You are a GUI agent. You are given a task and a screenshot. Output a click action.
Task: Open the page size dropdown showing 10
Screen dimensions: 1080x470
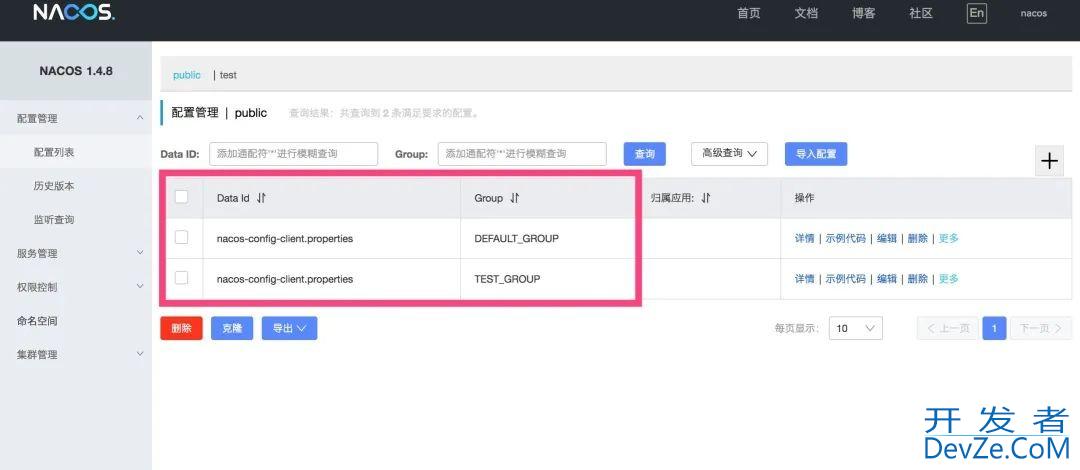coord(855,328)
